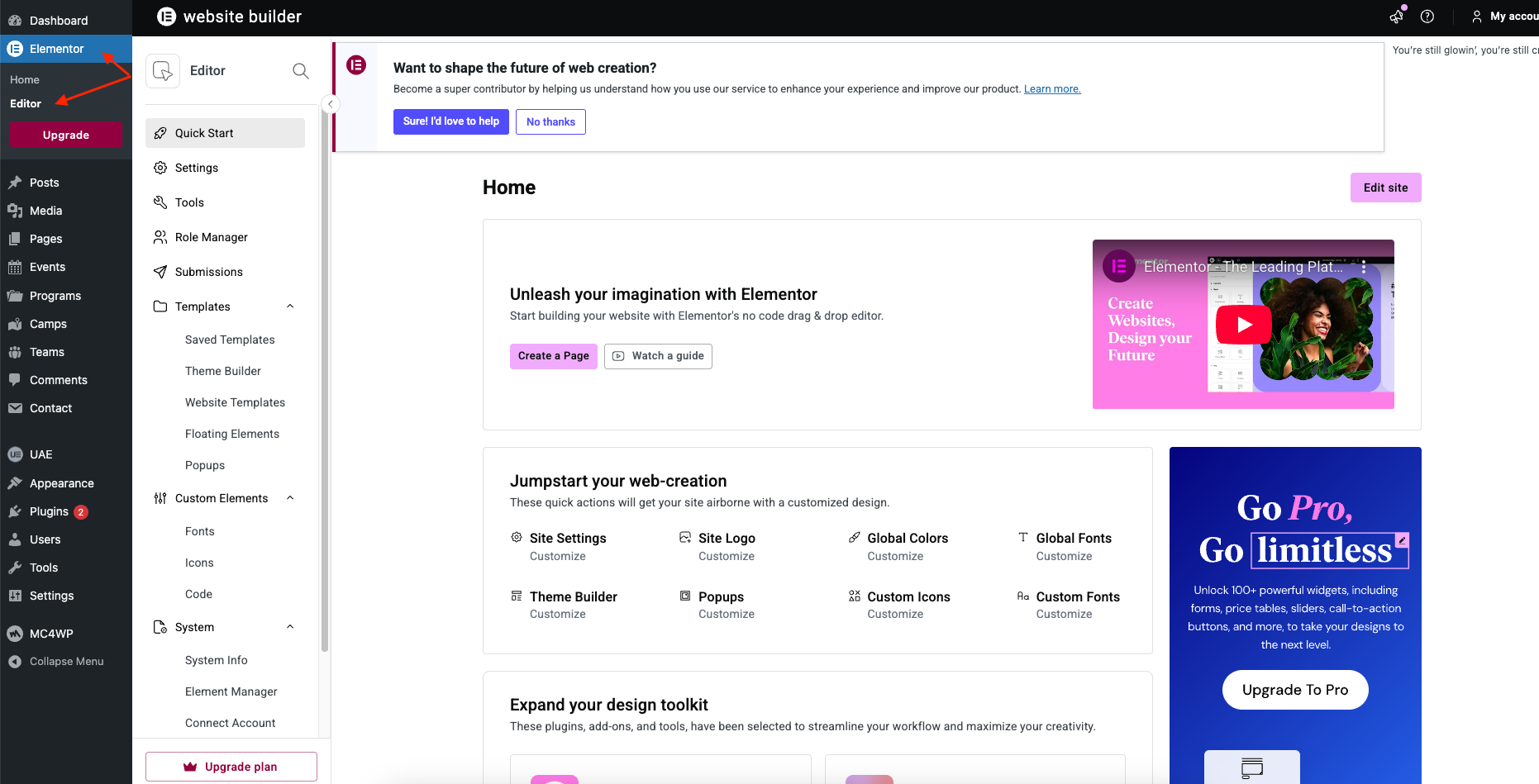
Task: Select Quick Start in the editor menu
Action: pyautogui.click(x=204, y=133)
